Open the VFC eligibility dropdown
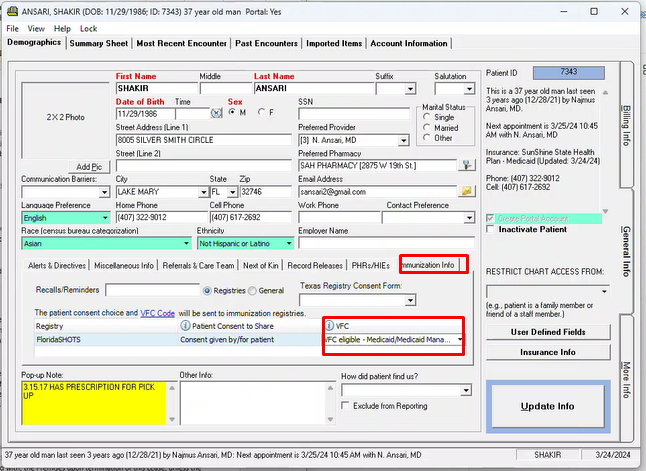This screenshot has height=471, width=646. click(459, 340)
